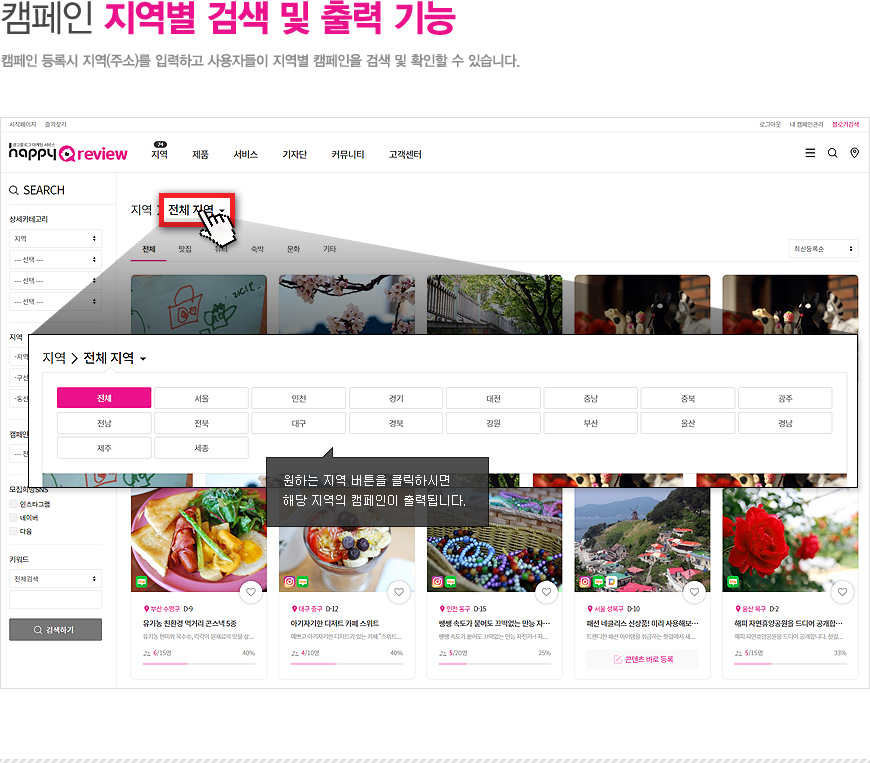Switch to the 맛집 category tab
The height and width of the screenshot is (763, 870).
click(185, 249)
